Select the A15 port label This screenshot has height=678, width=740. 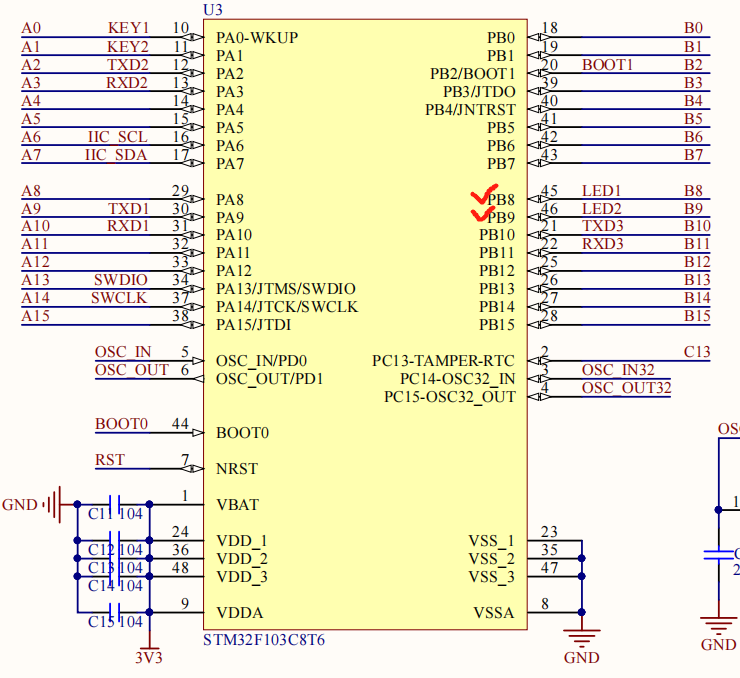click(35, 316)
